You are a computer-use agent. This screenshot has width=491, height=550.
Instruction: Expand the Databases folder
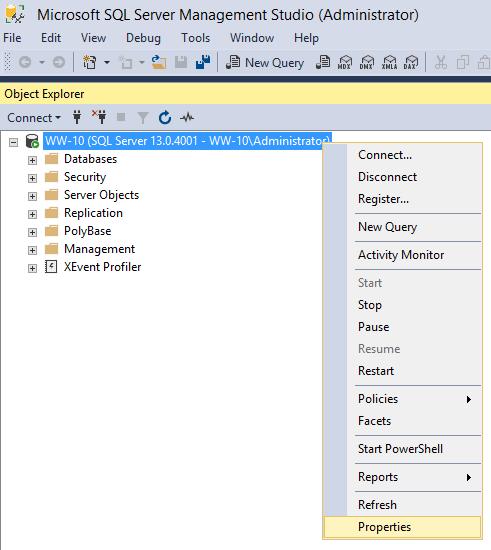click(x=32, y=160)
